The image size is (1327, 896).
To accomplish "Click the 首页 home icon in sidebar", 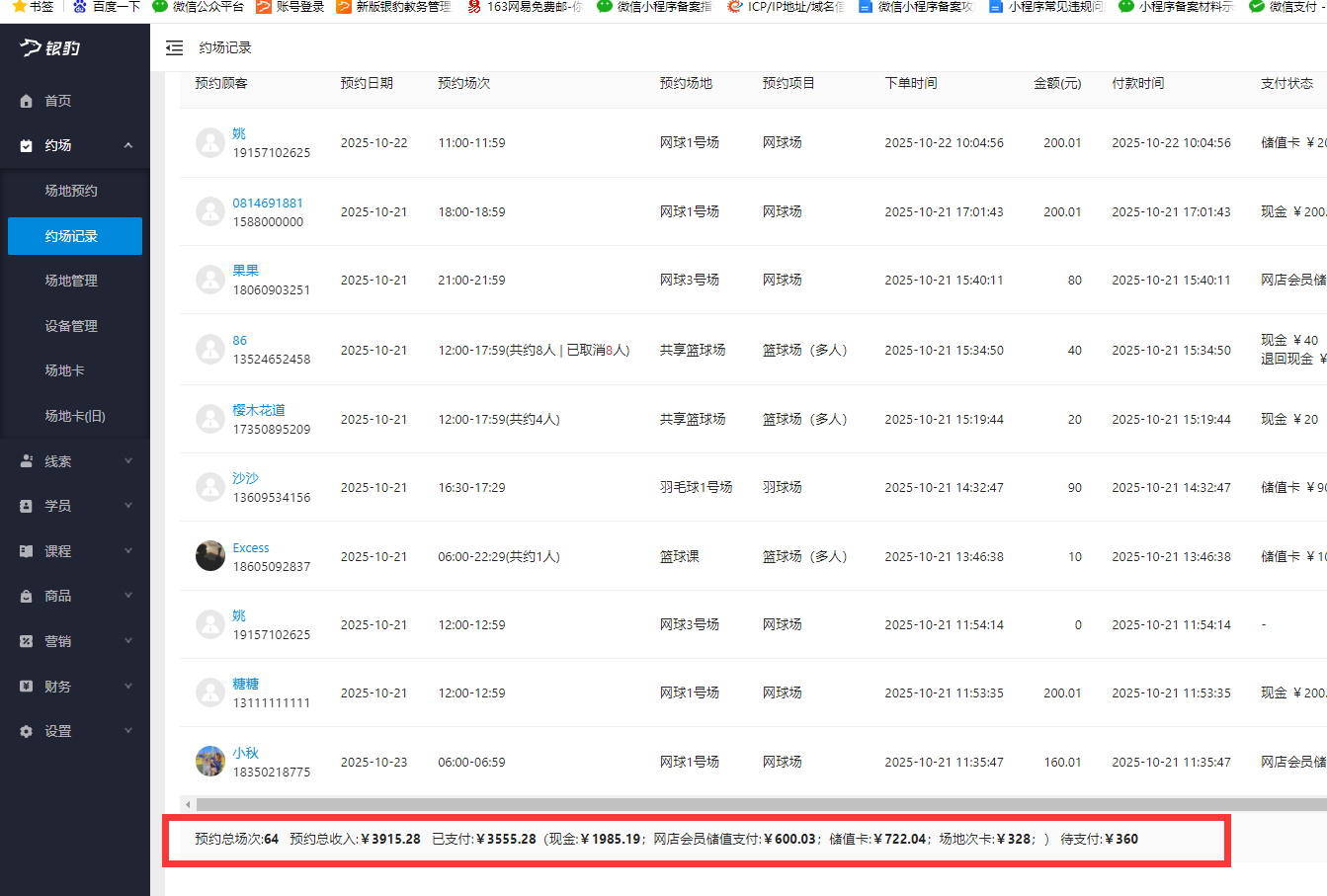I will pos(27,101).
